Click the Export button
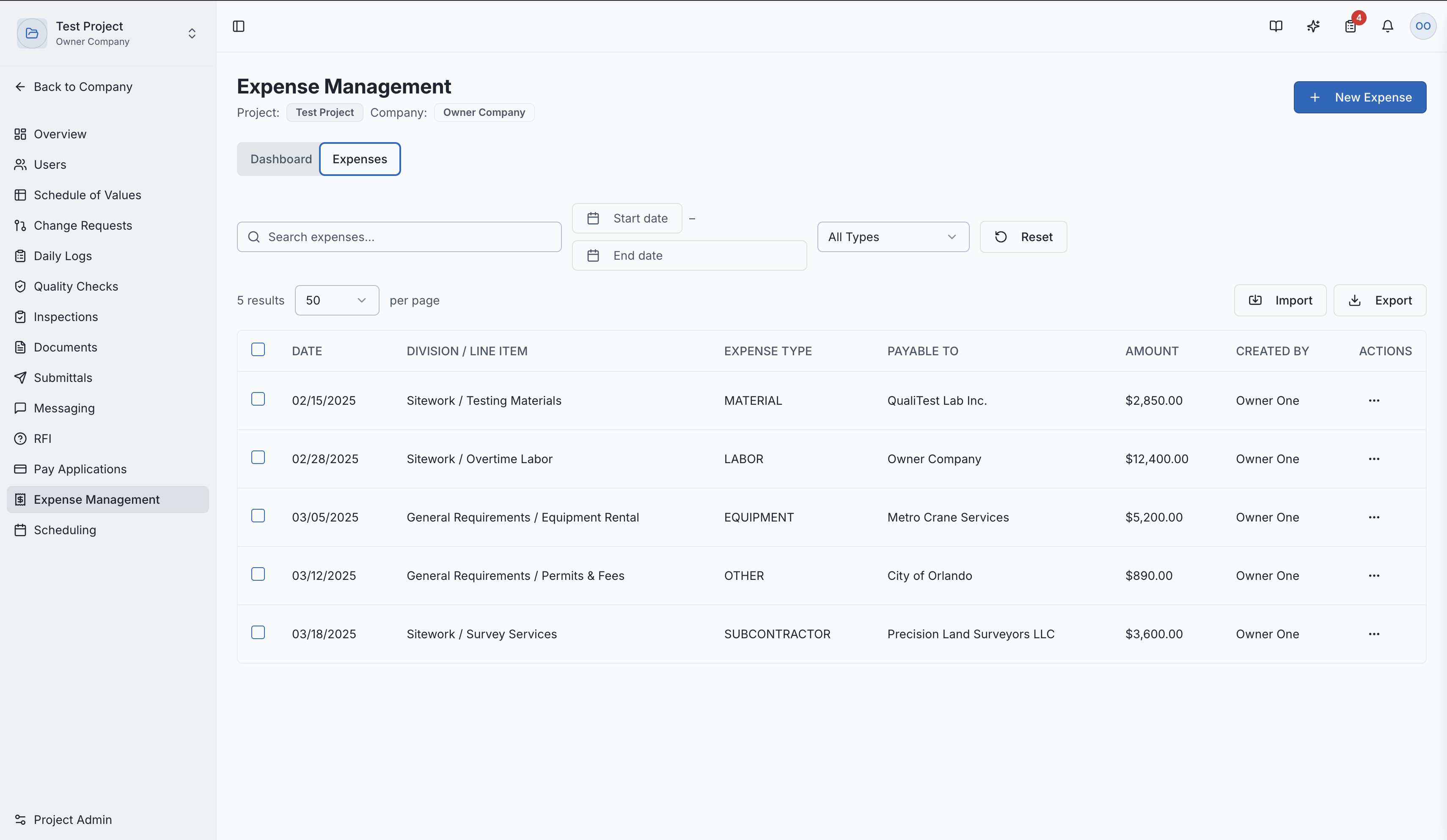Image resolution: width=1447 pixels, height=840 pixels. pos(1379,300)
